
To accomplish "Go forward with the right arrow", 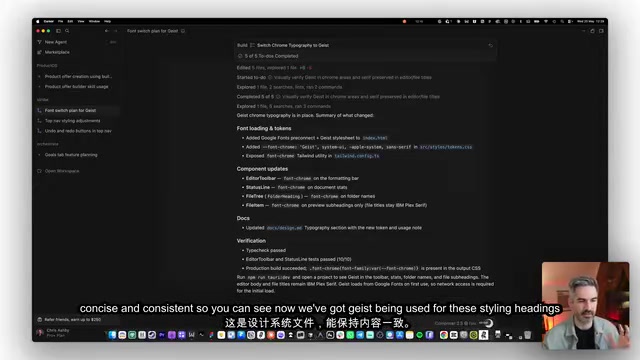I will [x=115, y=31].
